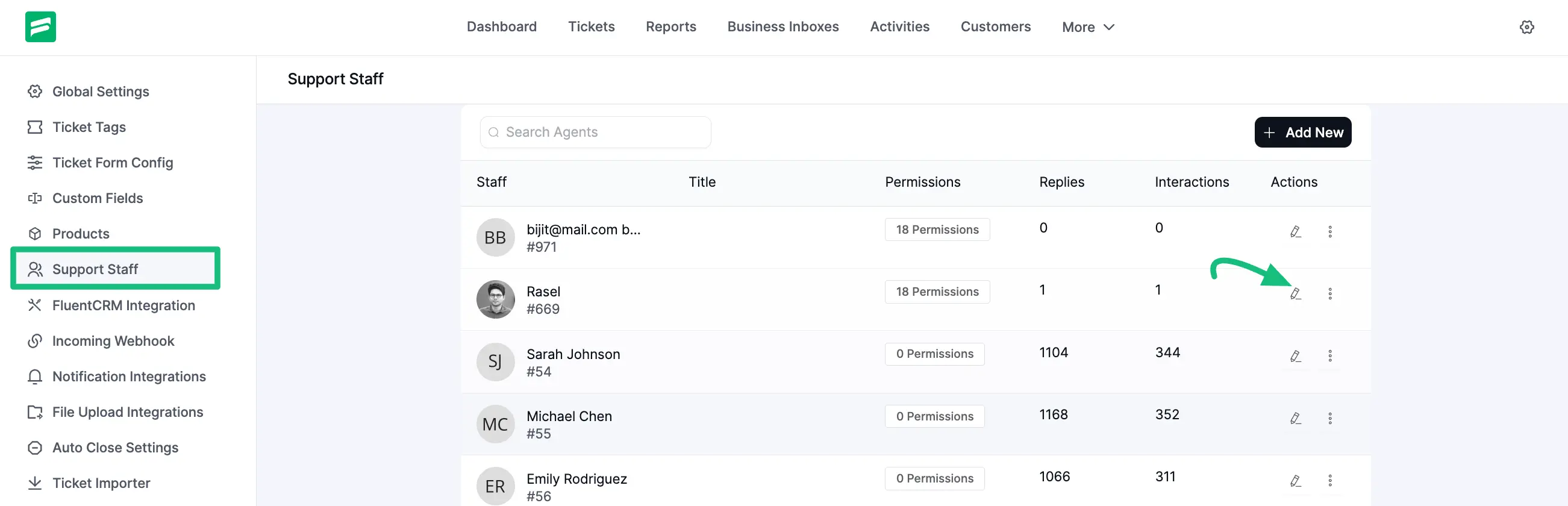Click the Custom Fields sidebar icon
Screen dimensions: 1568x506
tap(35, 198)
